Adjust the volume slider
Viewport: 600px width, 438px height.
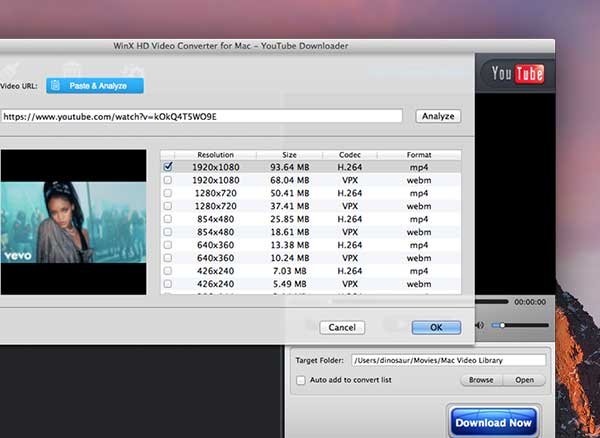tap(520, 325)
